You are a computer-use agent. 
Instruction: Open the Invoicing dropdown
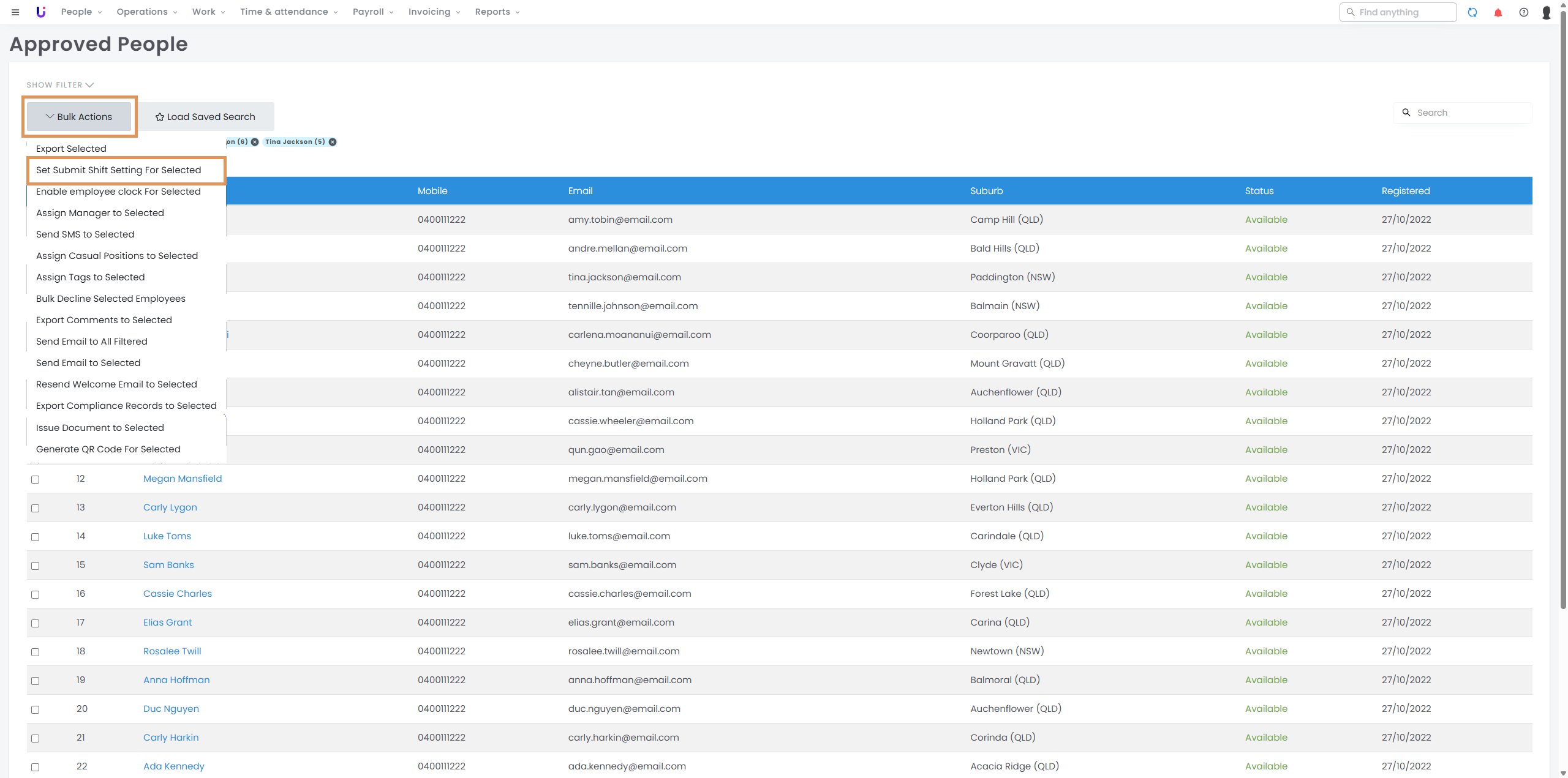434,12
